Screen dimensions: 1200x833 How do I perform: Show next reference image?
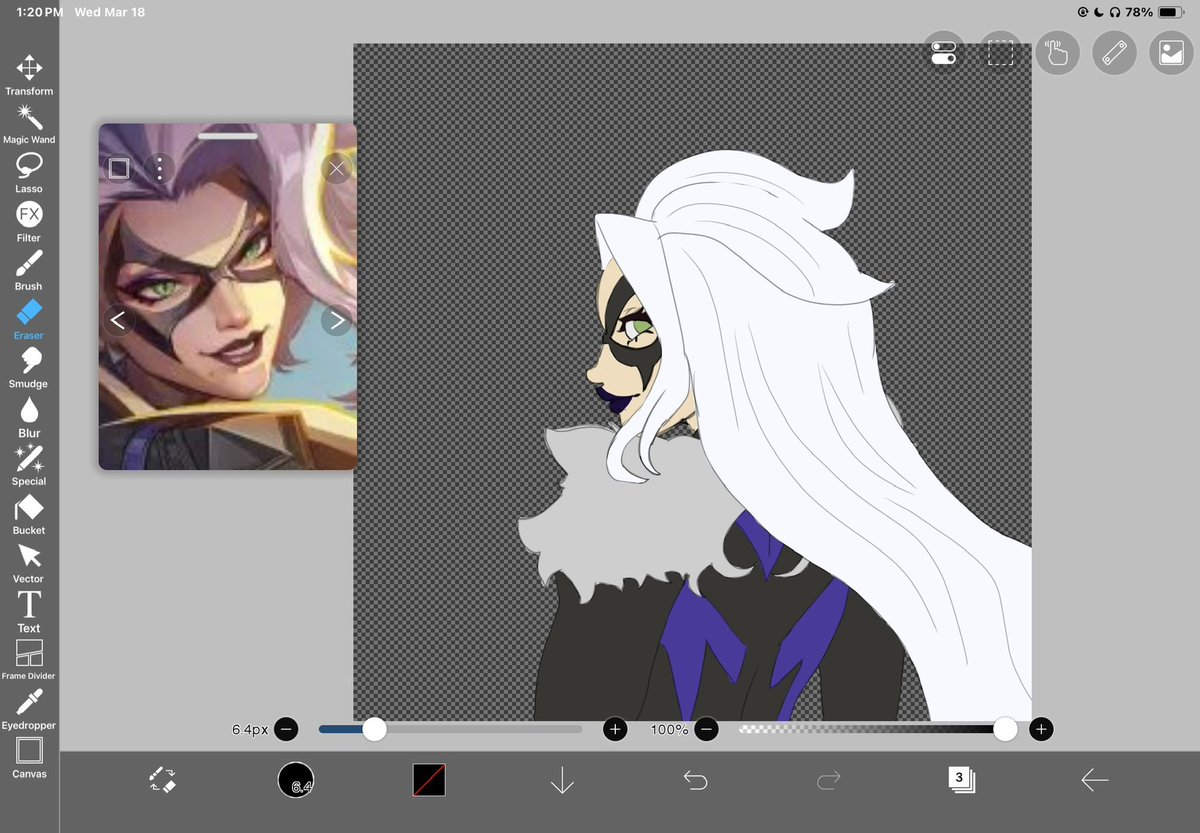pos(337,320)
